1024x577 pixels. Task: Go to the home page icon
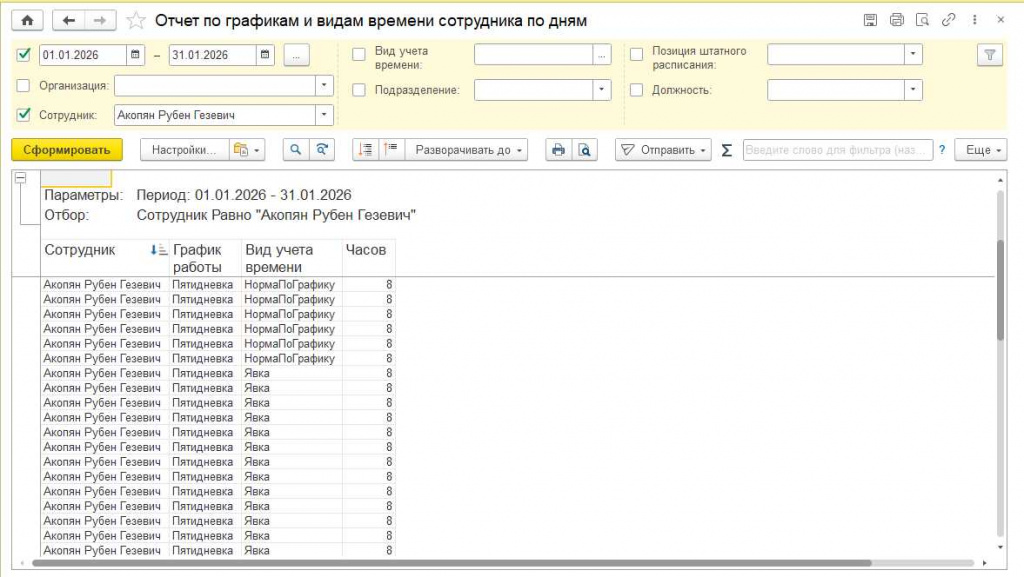click(27, 20)
